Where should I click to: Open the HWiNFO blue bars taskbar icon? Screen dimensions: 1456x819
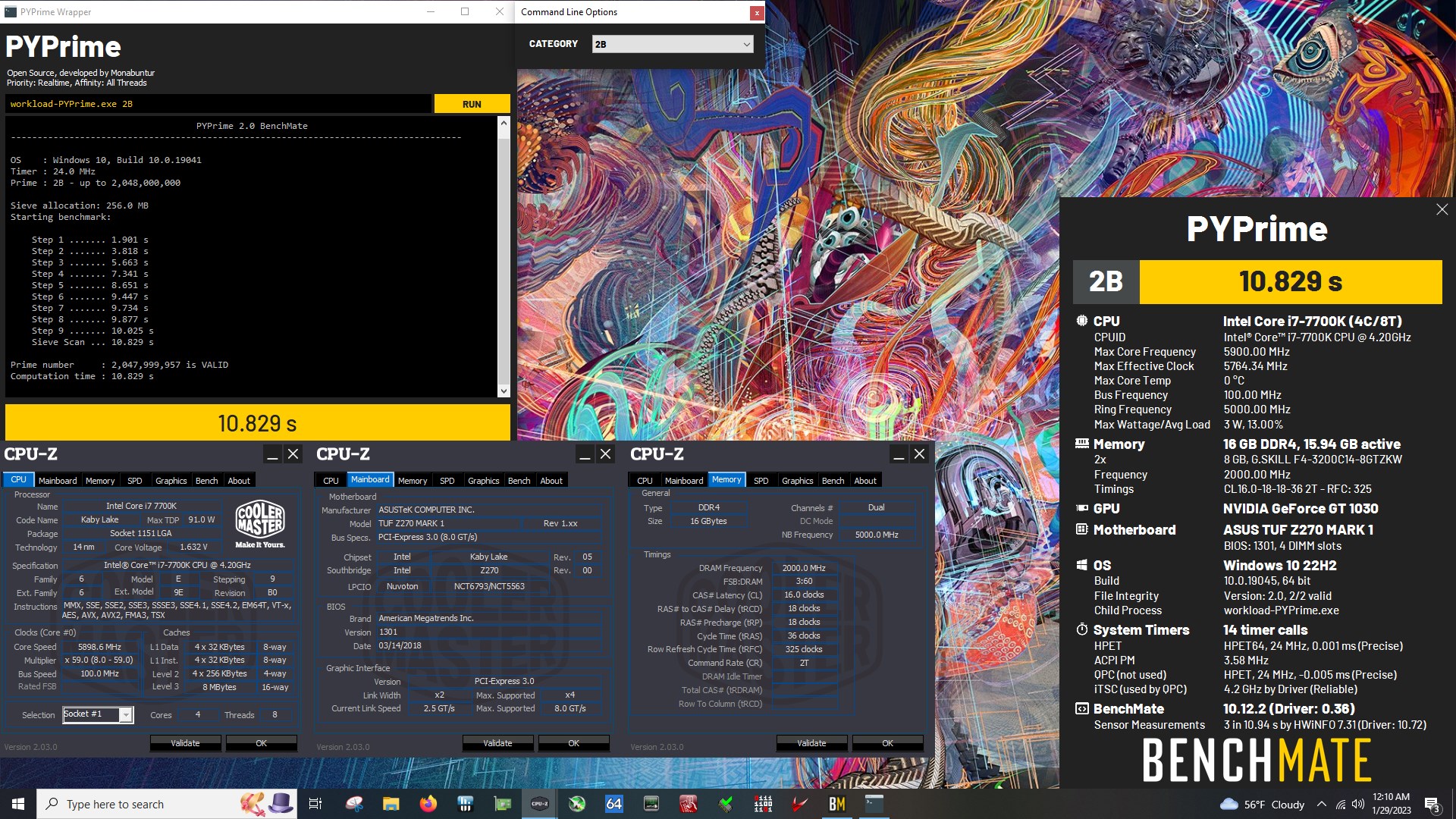[466, 804]
